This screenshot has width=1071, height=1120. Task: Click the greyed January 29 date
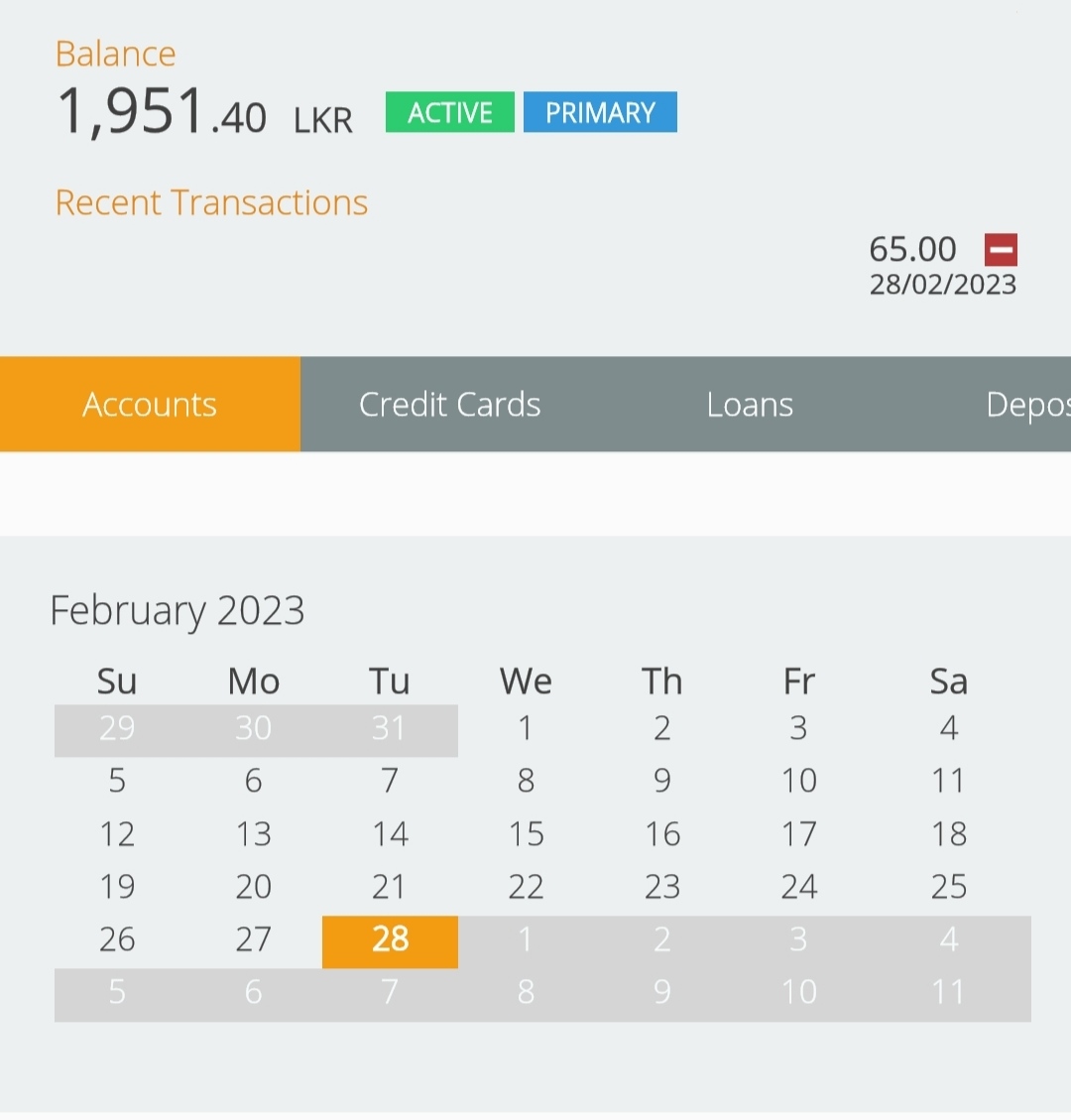pos(117,728)
